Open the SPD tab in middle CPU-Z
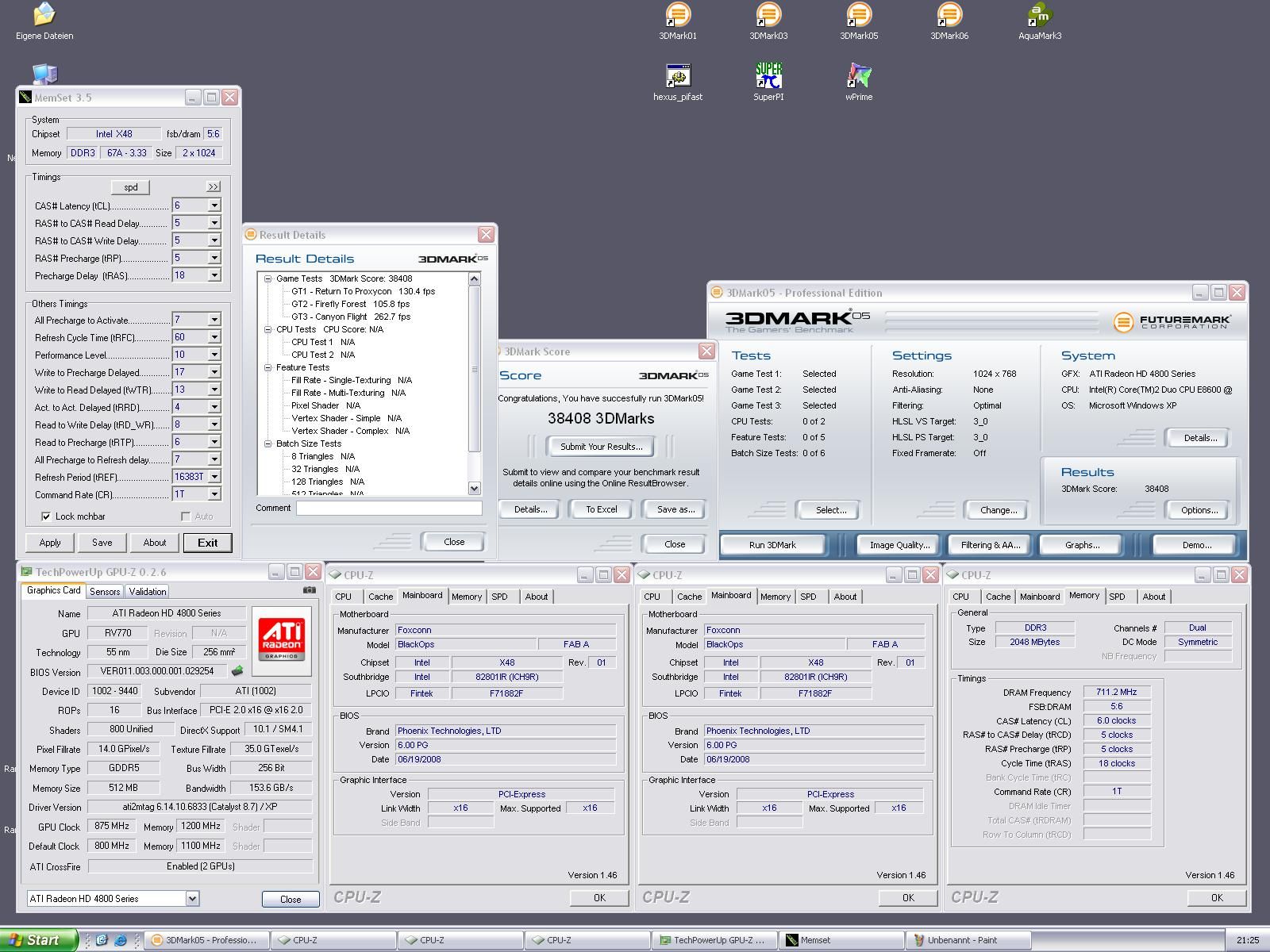1270x952 pixels. (808, 597)
